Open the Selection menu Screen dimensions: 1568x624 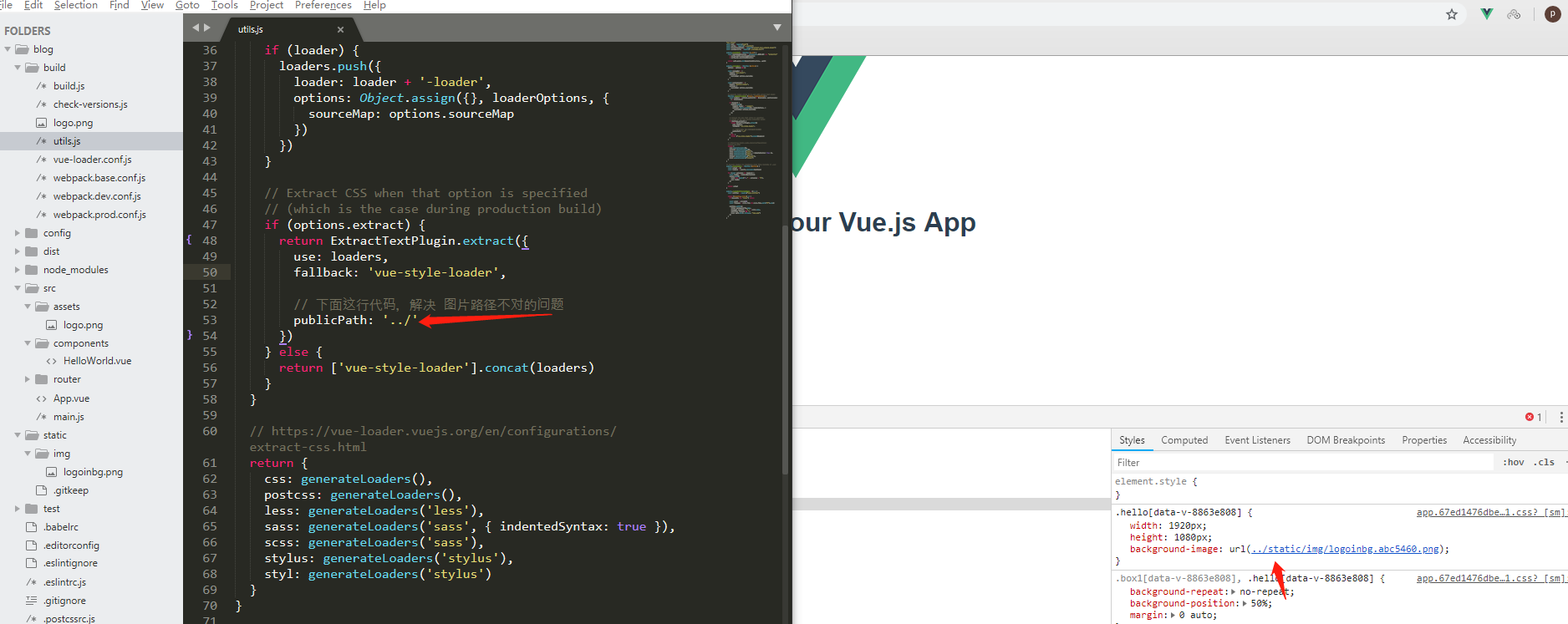pos(76,5)
